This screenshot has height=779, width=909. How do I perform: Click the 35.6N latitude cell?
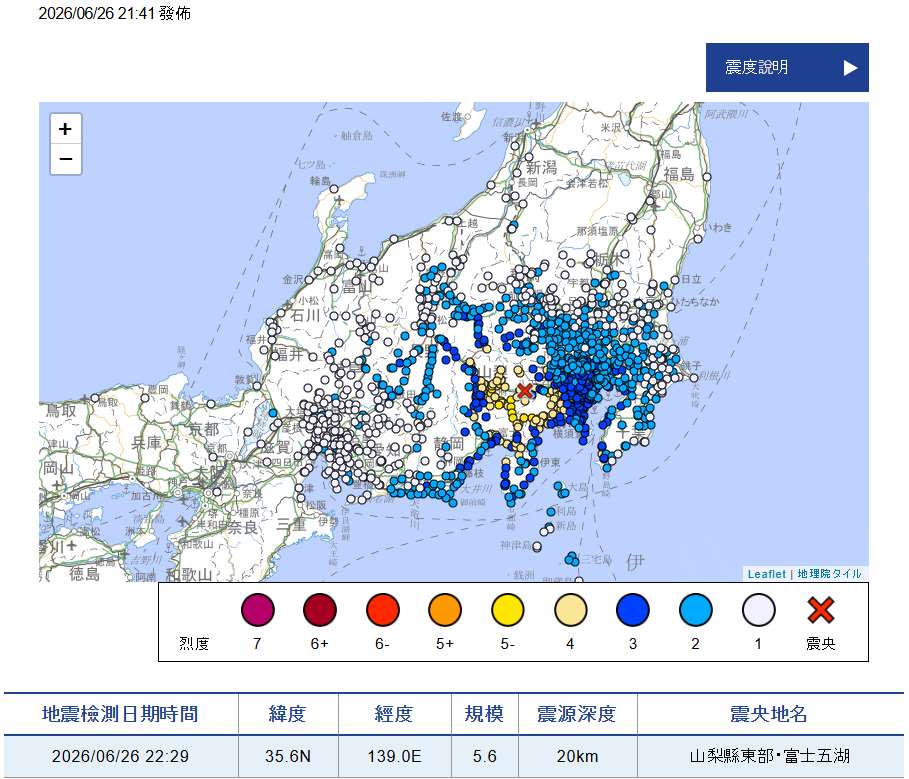[x=288, y=756]
